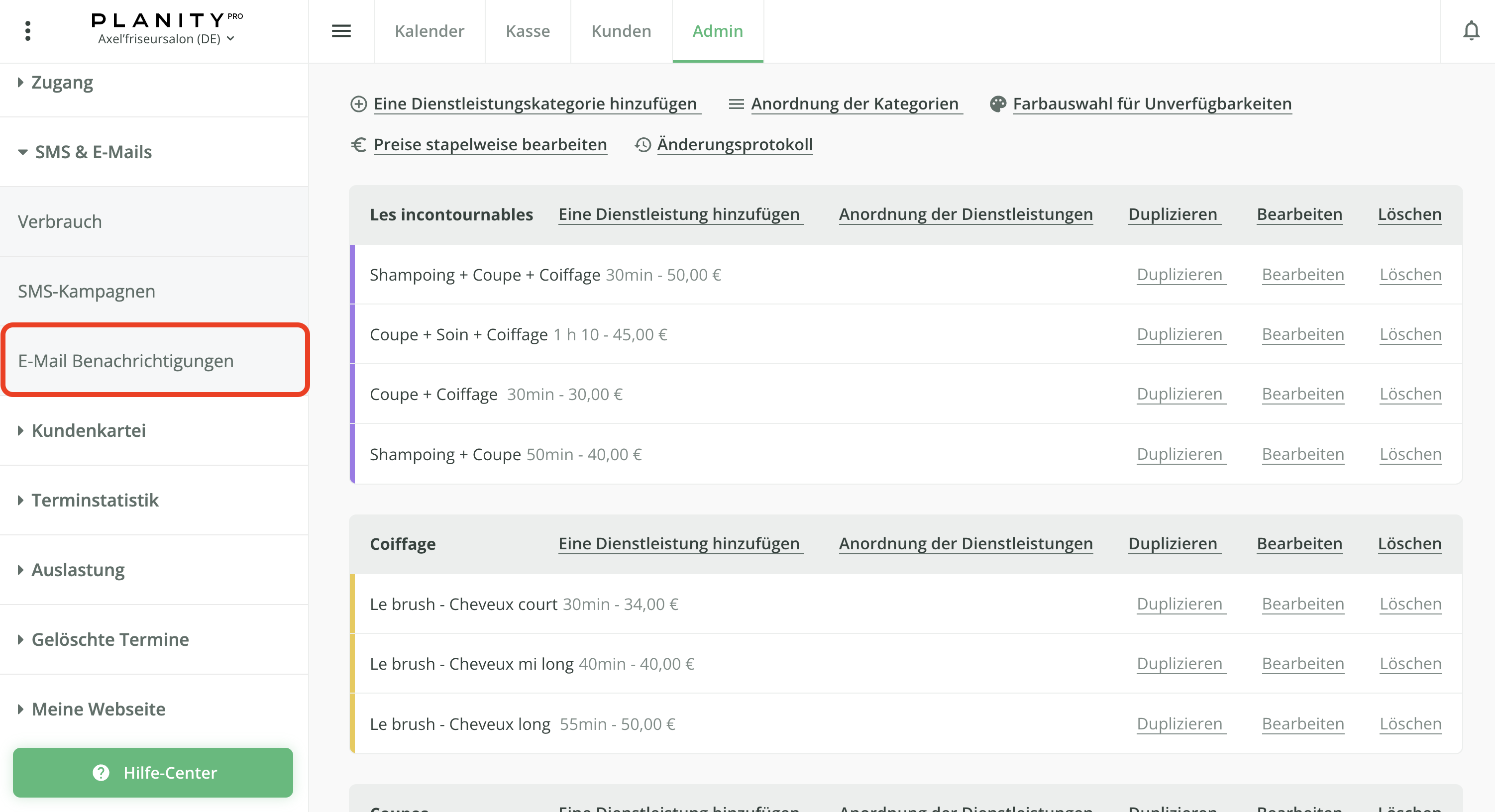Open the three-dot menu beside Planity logo
This screenshot has width=1495, height=812.
click(x=28, y=31)
